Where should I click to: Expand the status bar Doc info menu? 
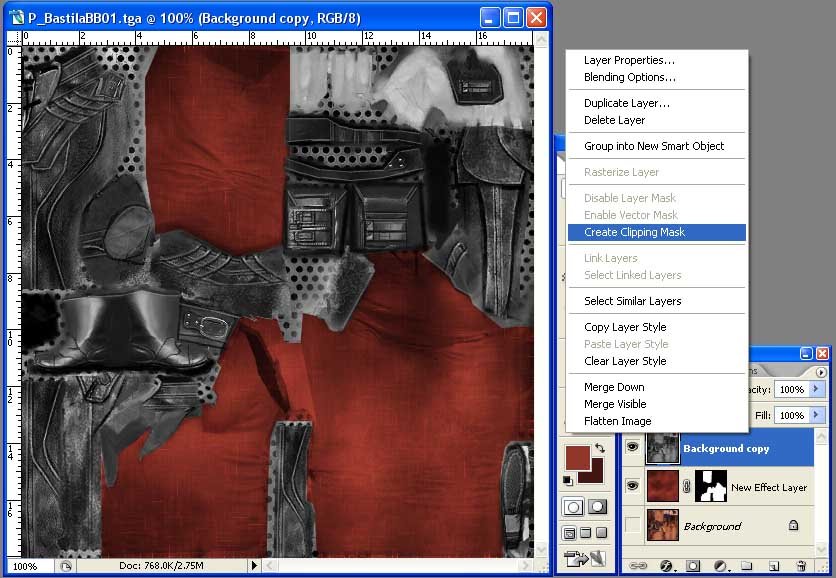254,566
